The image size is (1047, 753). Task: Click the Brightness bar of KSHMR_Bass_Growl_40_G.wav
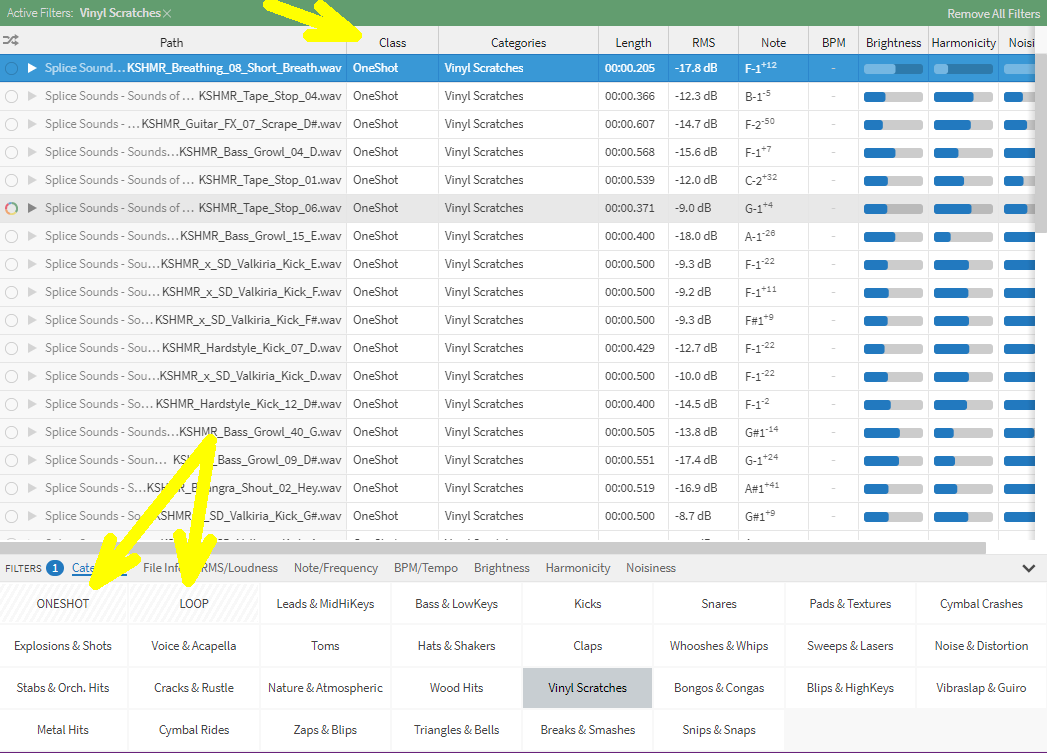coord(893,433)
